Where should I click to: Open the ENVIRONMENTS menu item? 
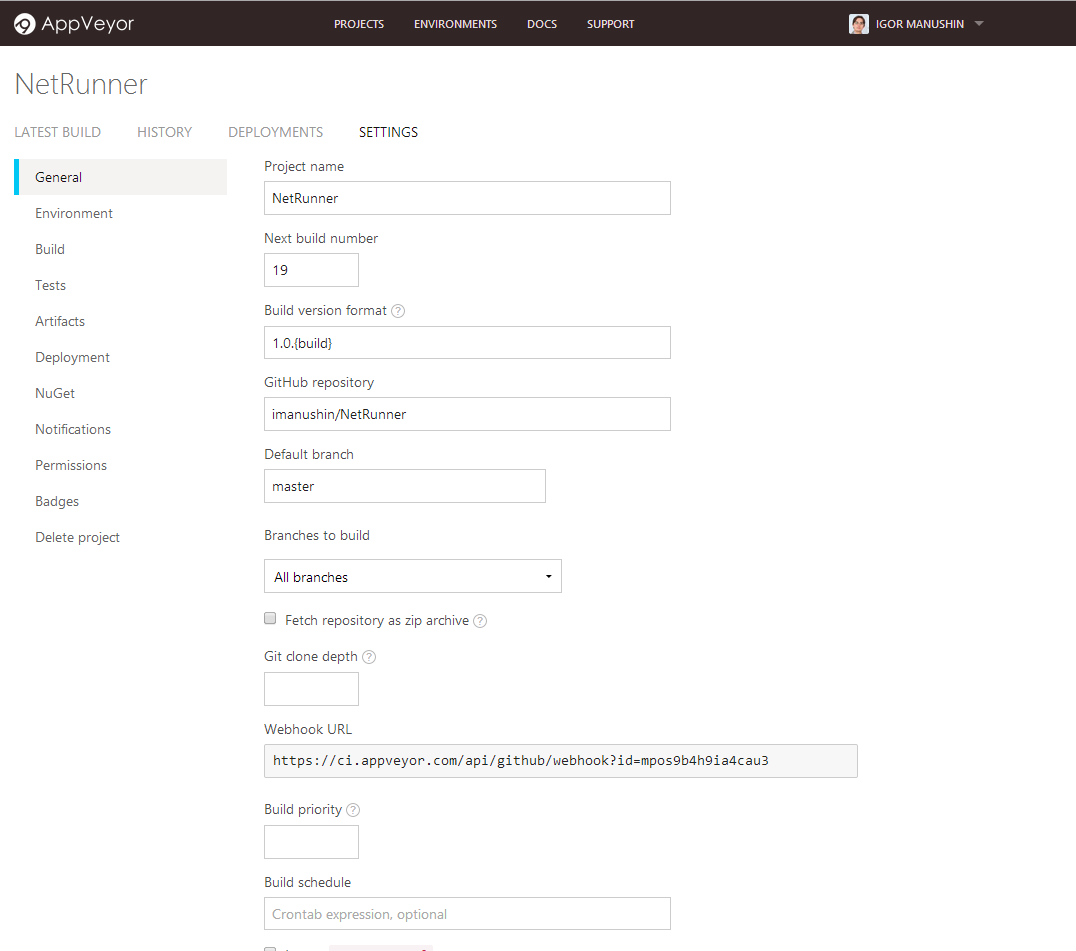(455, 23)
